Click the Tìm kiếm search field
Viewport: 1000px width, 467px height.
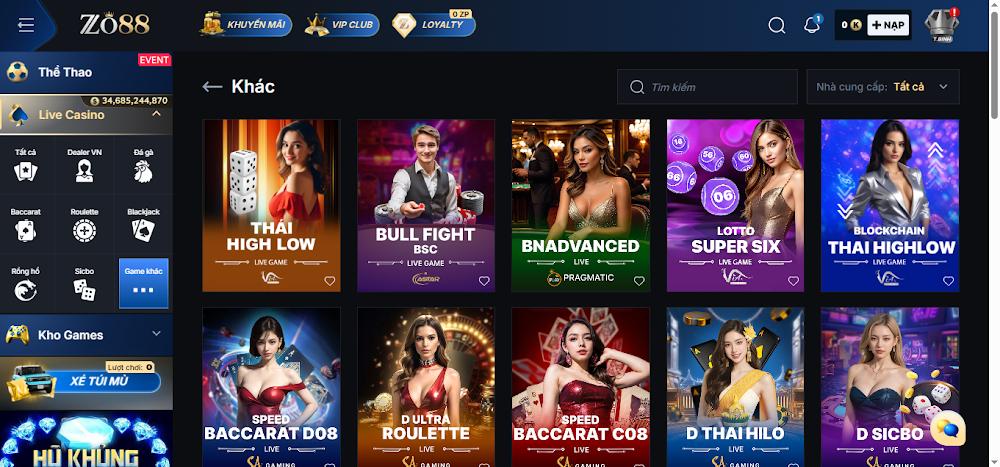[707, 87]
